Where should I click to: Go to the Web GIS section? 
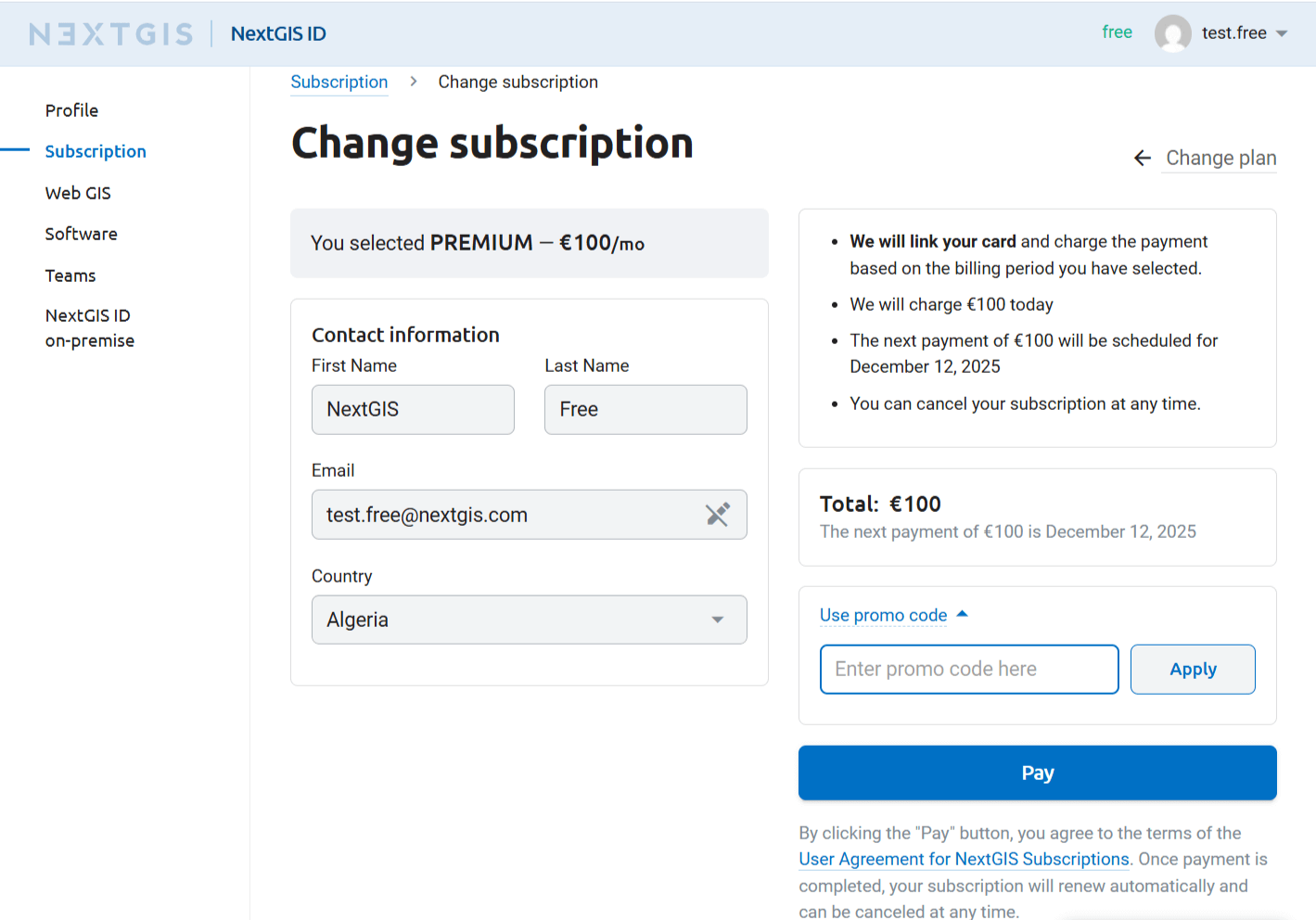78,193
